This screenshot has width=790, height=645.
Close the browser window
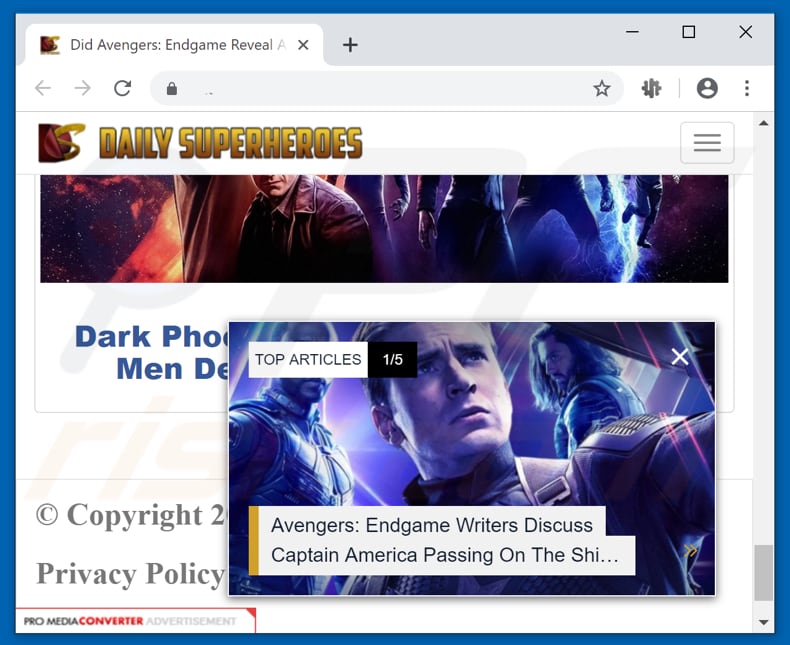click(746, 32)
